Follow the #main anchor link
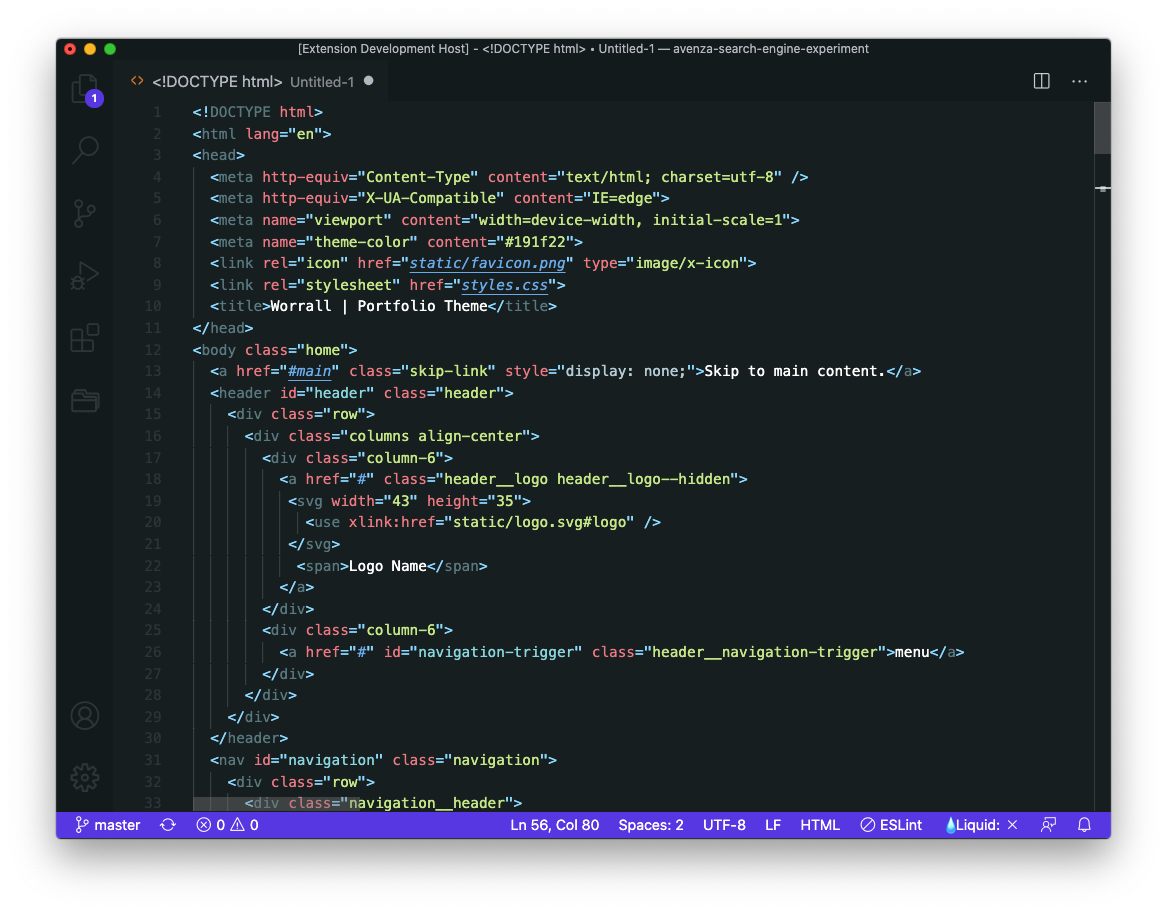This screenshot has width=1167, height=913. (309, 371)
